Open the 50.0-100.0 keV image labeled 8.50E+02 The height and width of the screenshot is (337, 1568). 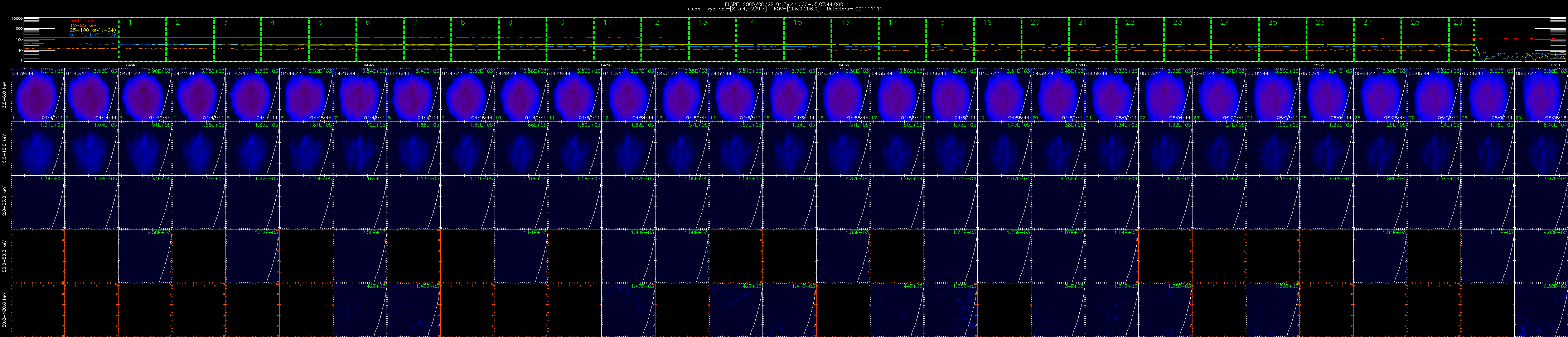coord(1541,310)
